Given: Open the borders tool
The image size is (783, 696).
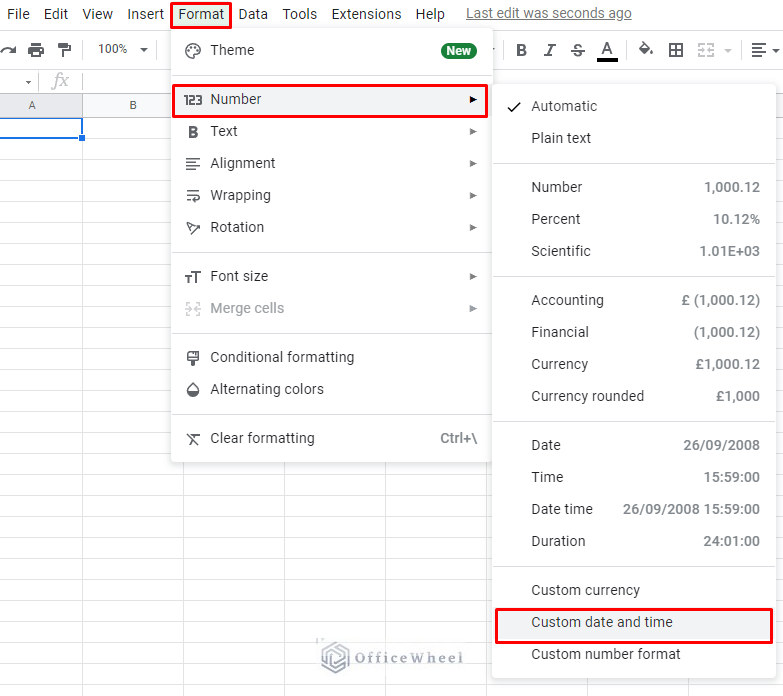Looking at the screenshot, I should [676, 50].
